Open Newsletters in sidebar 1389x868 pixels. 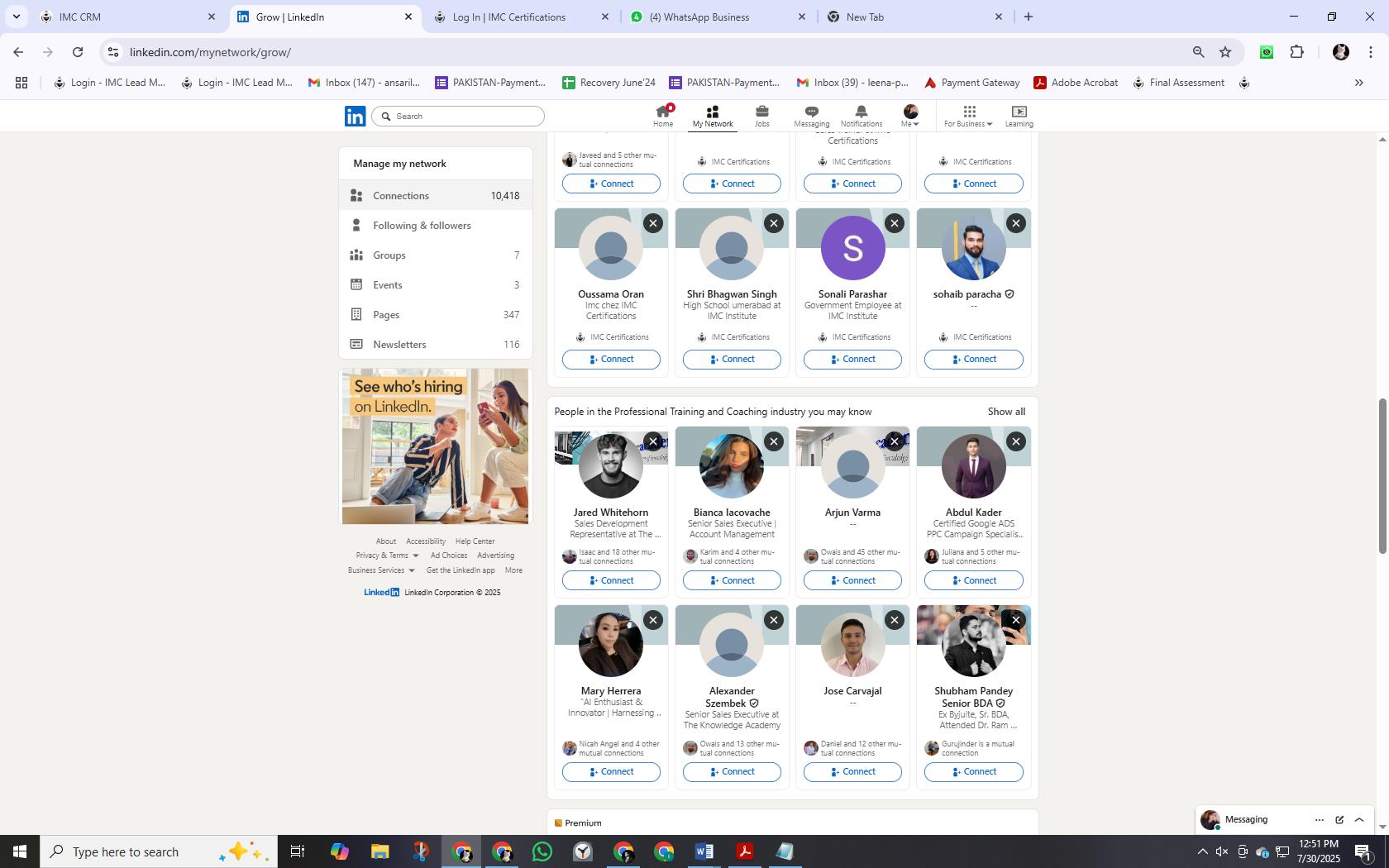click(x=436, y=345)
